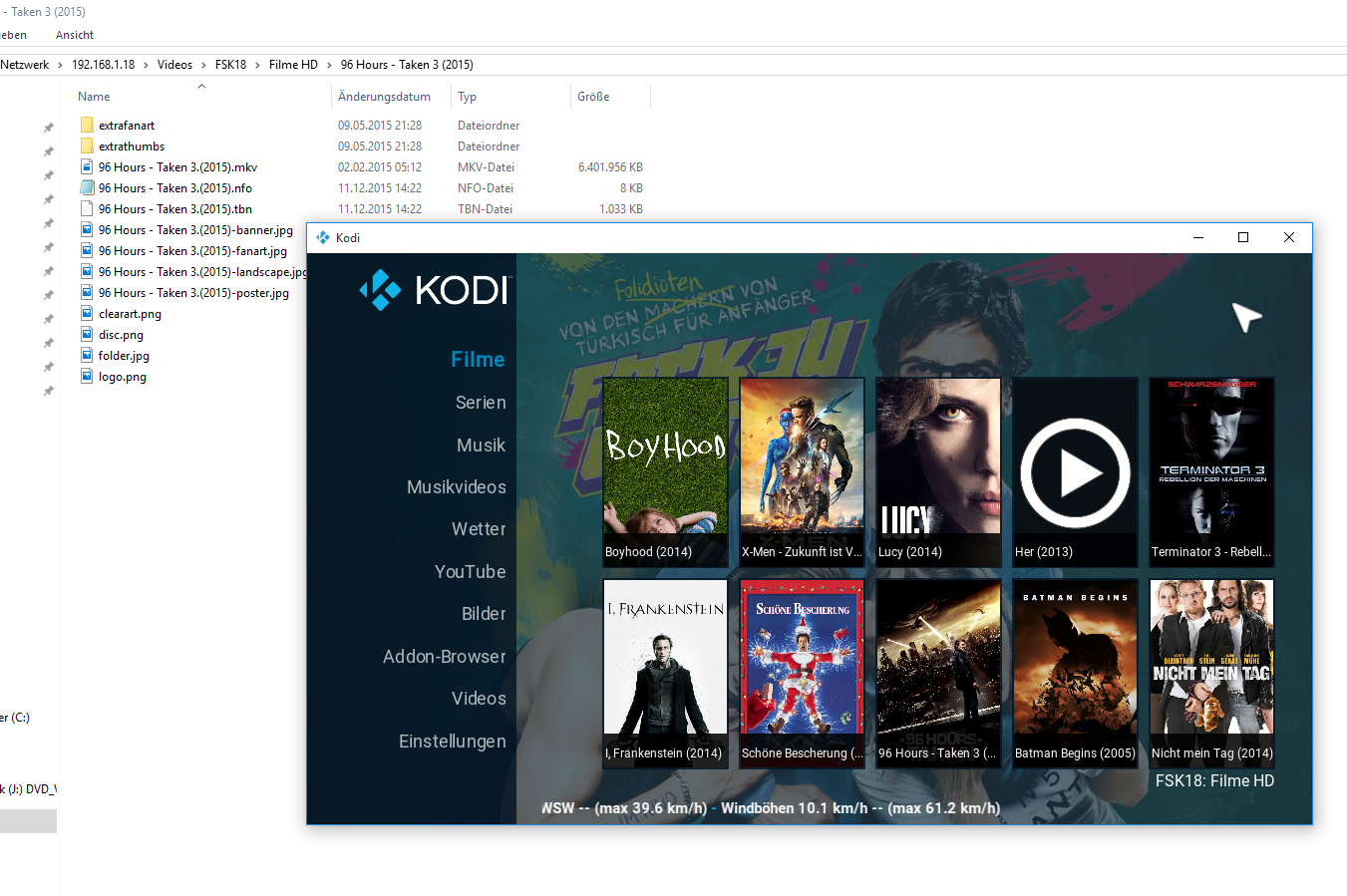The image size is (1347, 896).
Task: Select the disc.png file icon
Action: (87, 335)
